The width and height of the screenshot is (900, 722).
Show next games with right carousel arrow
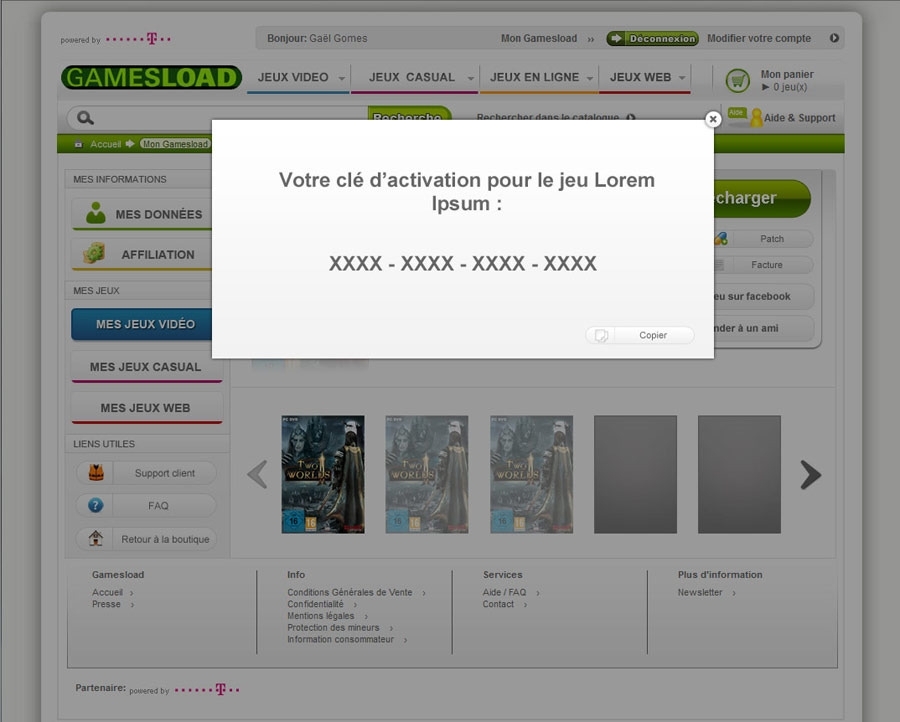810,475
